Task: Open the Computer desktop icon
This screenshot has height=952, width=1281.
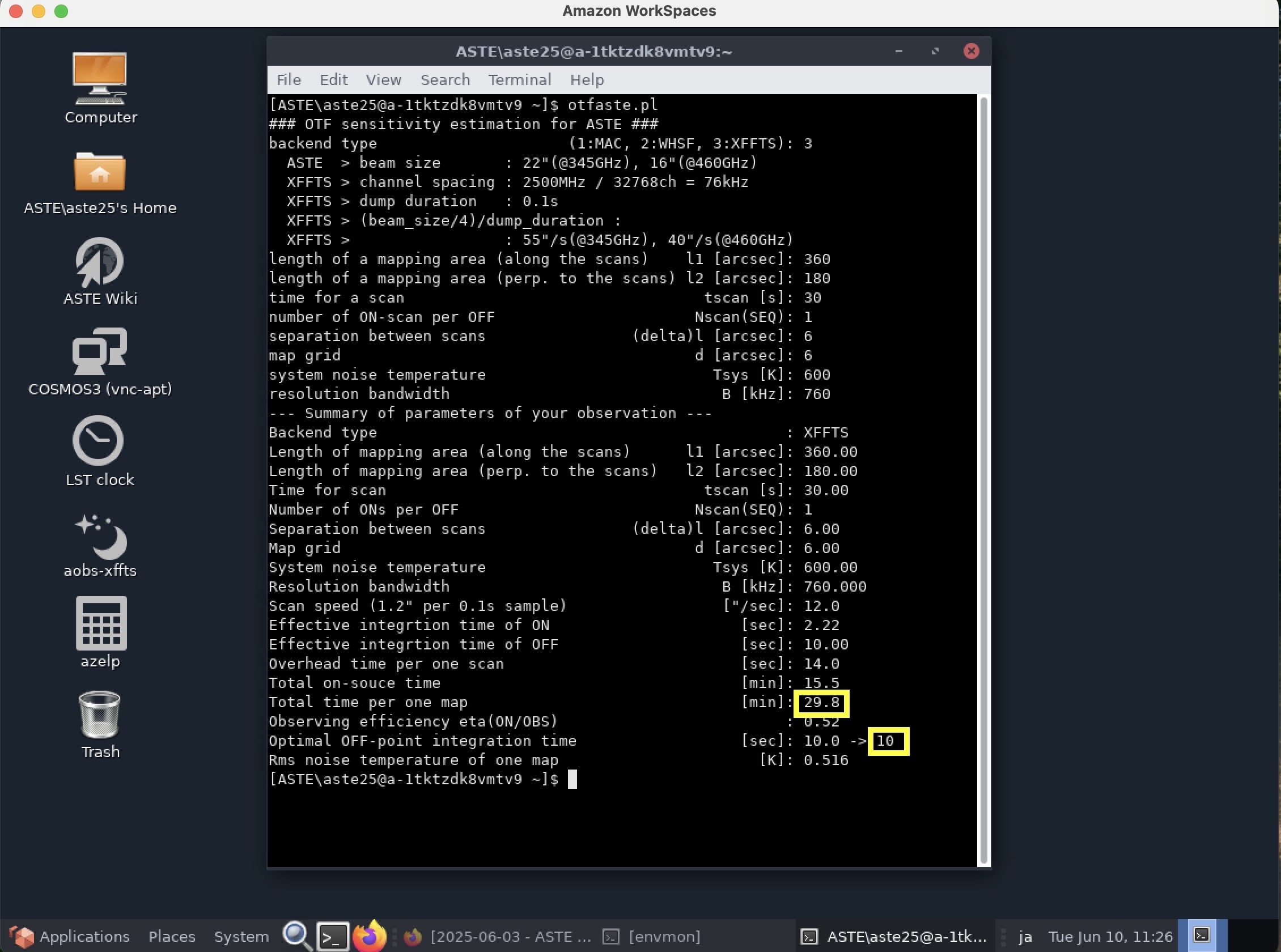Action: (x=100, y=79)
